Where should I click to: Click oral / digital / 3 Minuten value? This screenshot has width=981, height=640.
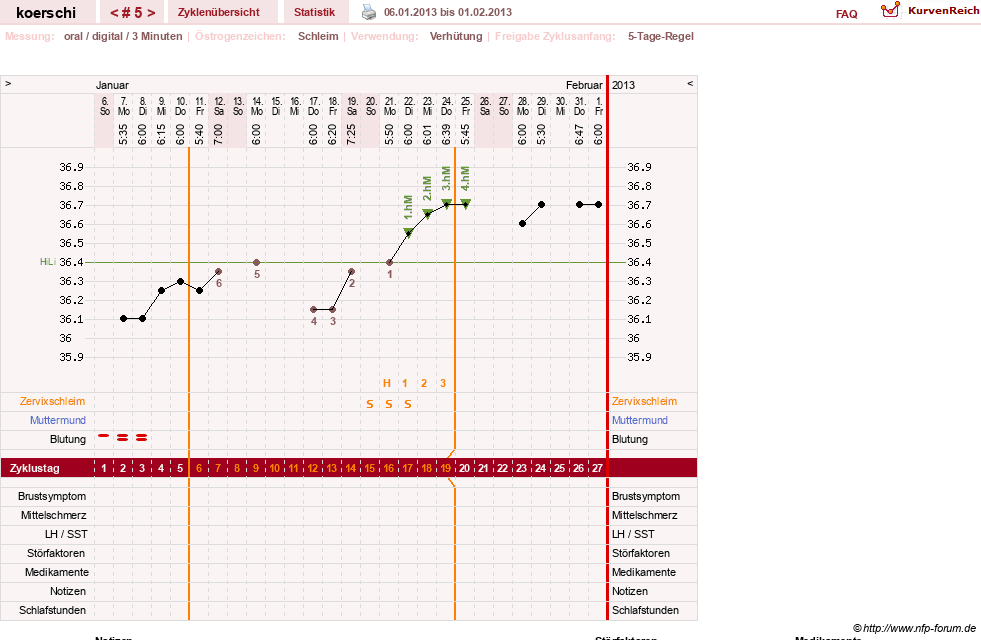pos(123,36)
